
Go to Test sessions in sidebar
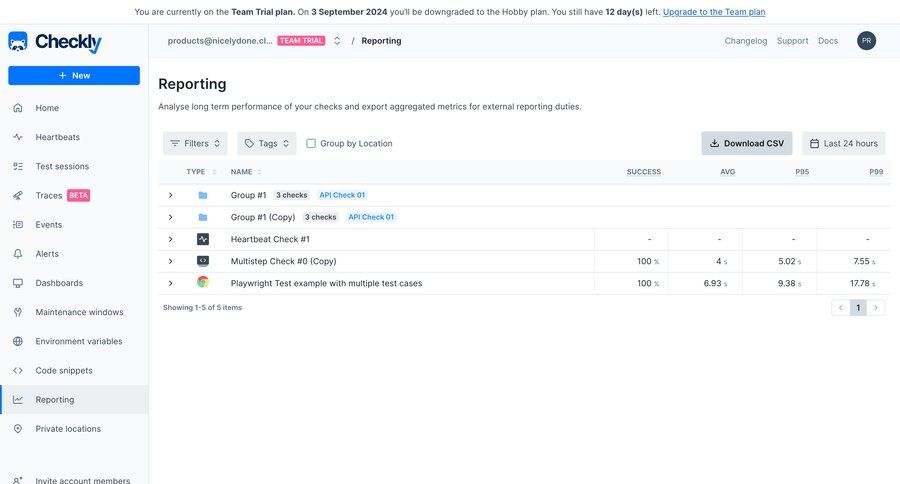point(62,166)
